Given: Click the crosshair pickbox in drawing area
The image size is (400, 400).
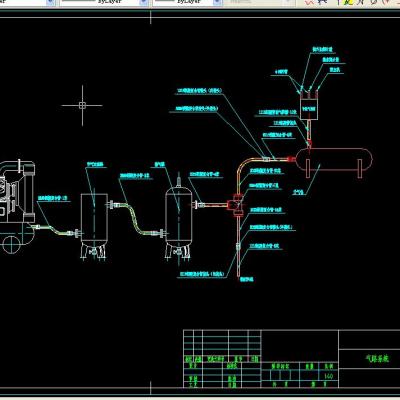Looking at the screenshot, I should point(82,105).
